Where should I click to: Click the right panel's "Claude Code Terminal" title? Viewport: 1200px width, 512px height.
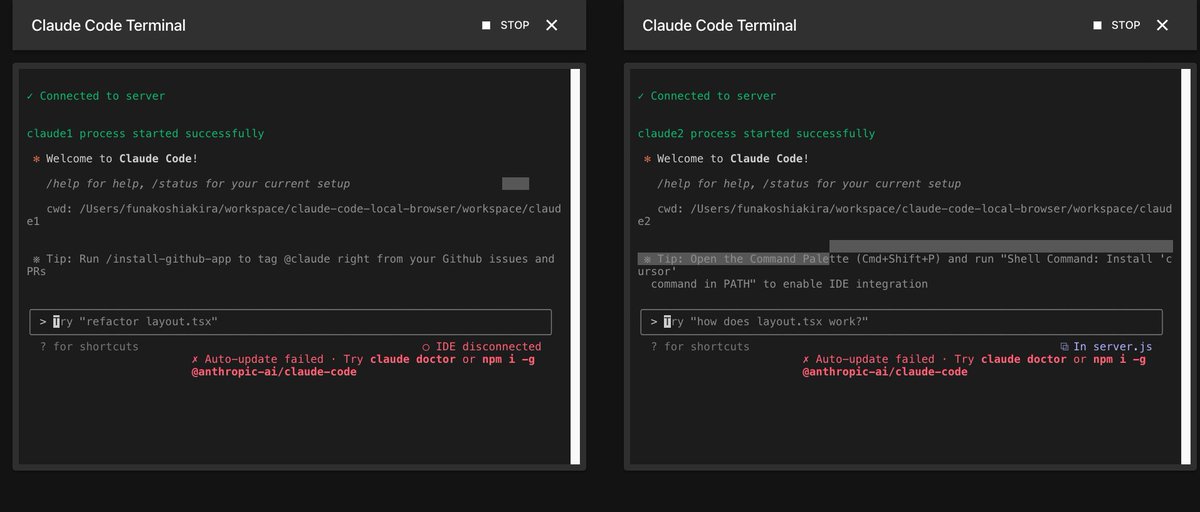720,25
